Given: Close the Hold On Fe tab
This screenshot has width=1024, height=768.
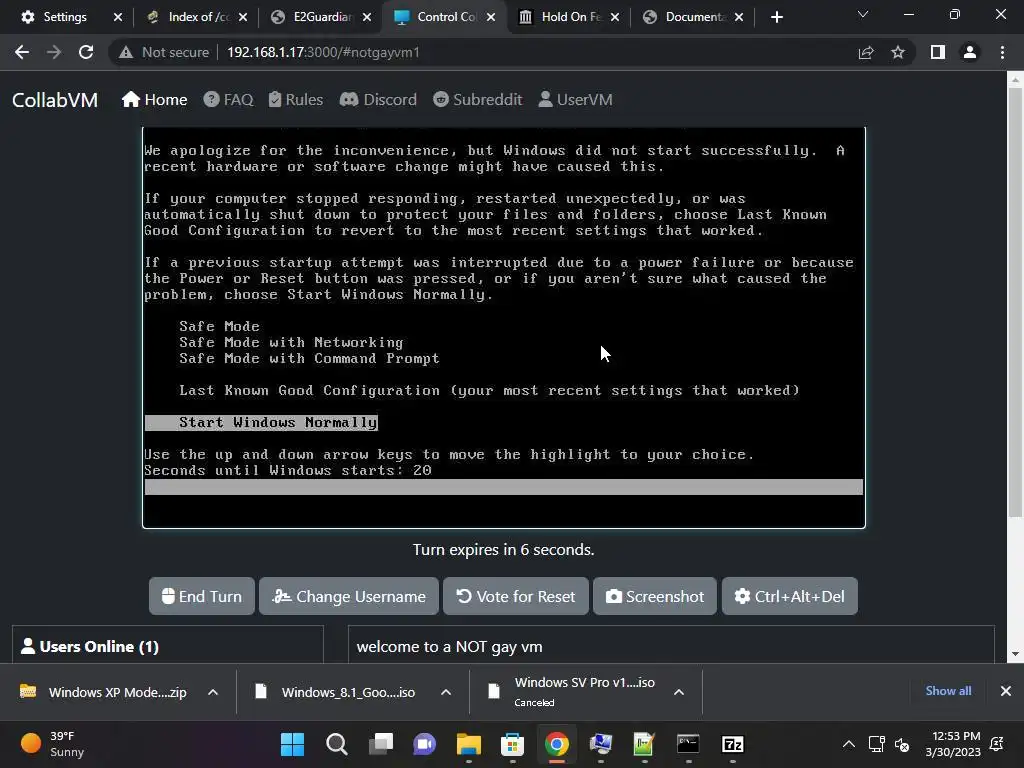Looking at the screenshot, I should (615, 17).
